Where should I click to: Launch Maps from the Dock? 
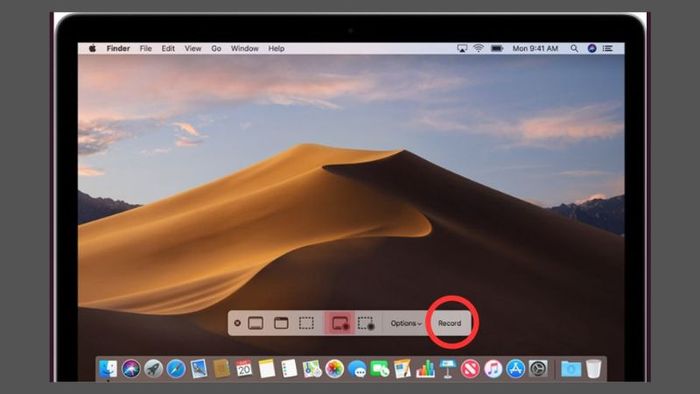(312, 369)
